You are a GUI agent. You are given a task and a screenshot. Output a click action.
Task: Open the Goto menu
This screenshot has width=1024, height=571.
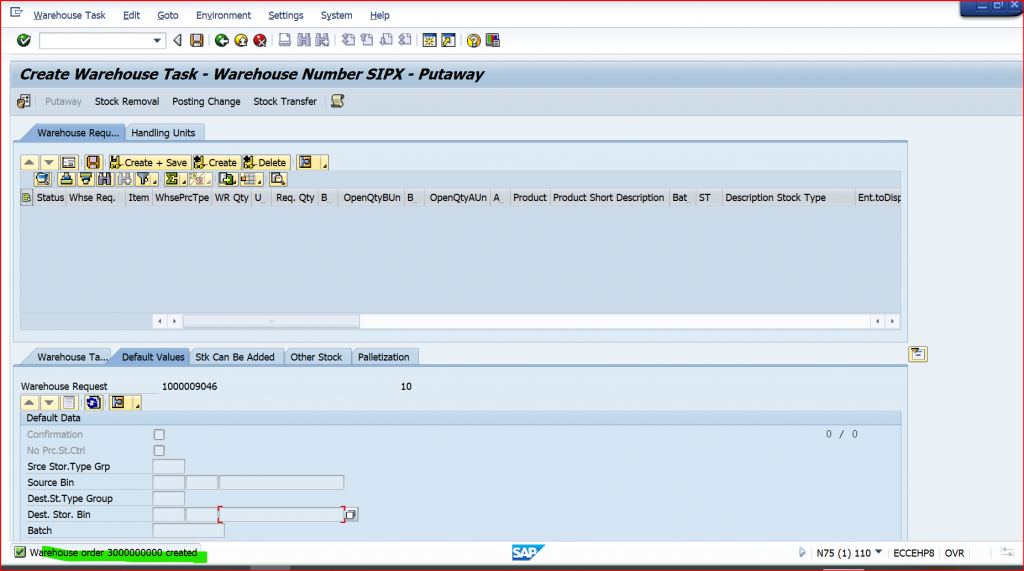168,15
